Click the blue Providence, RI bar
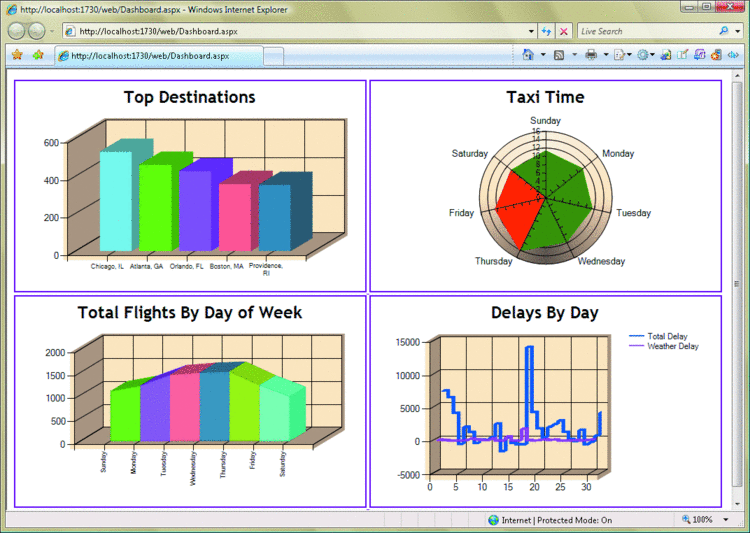The width and height of the screenshot is (750, 533). pyautogui.click(x=275, y=218)
